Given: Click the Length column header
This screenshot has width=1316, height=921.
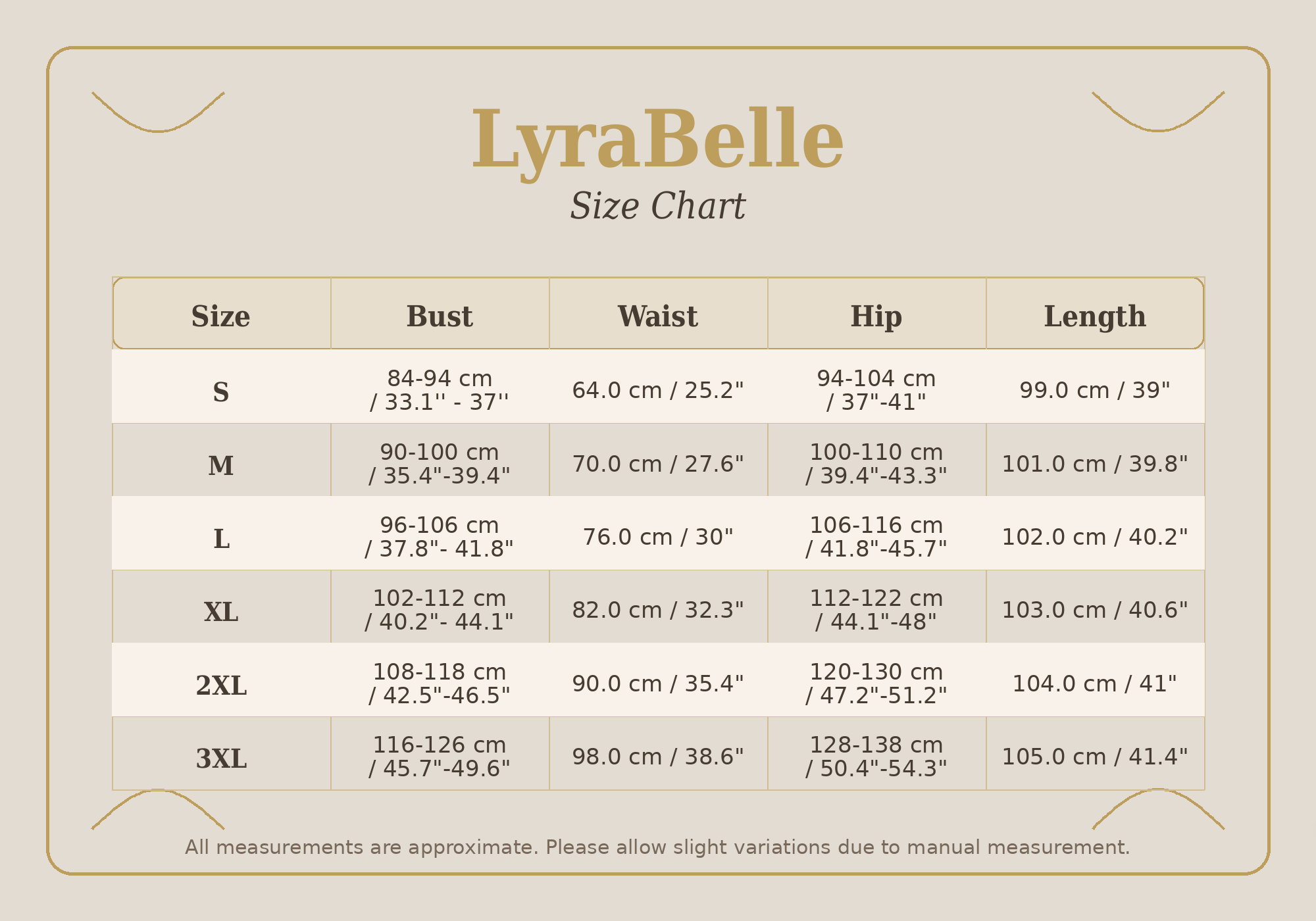Looking at the screenshot, I should (x=1094, y=316).
